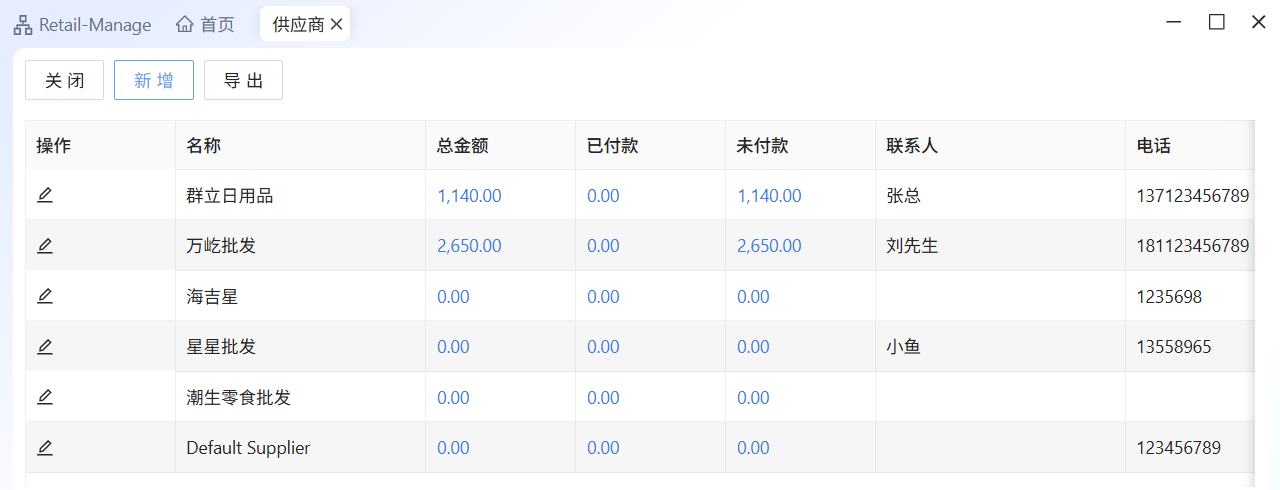Export the list using 导出
The width and height of the screenshot is (1280, 490).
click(243, 81)
